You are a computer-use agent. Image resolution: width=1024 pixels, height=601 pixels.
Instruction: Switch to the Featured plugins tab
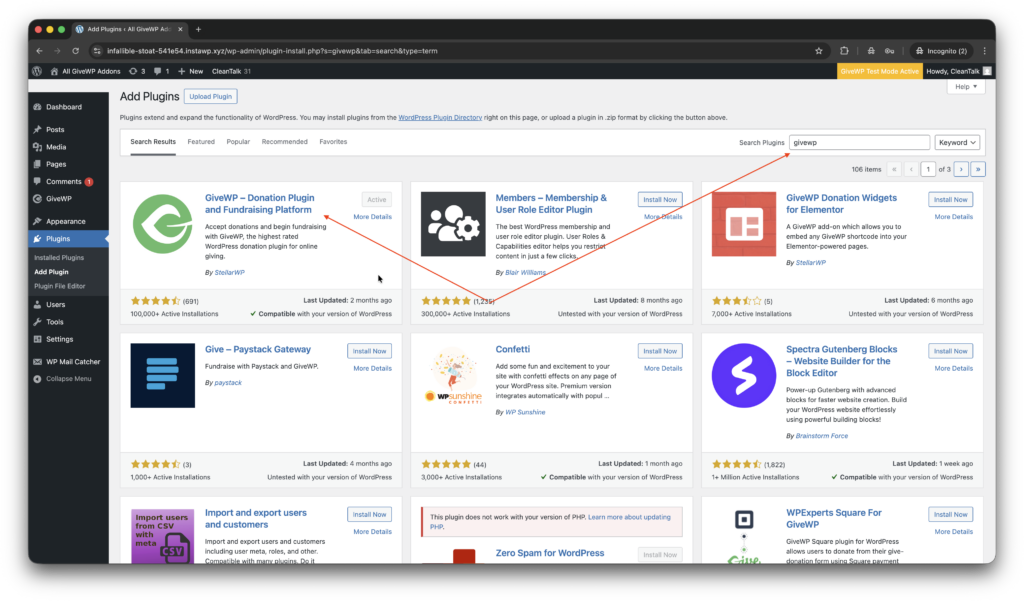point(201,141)
